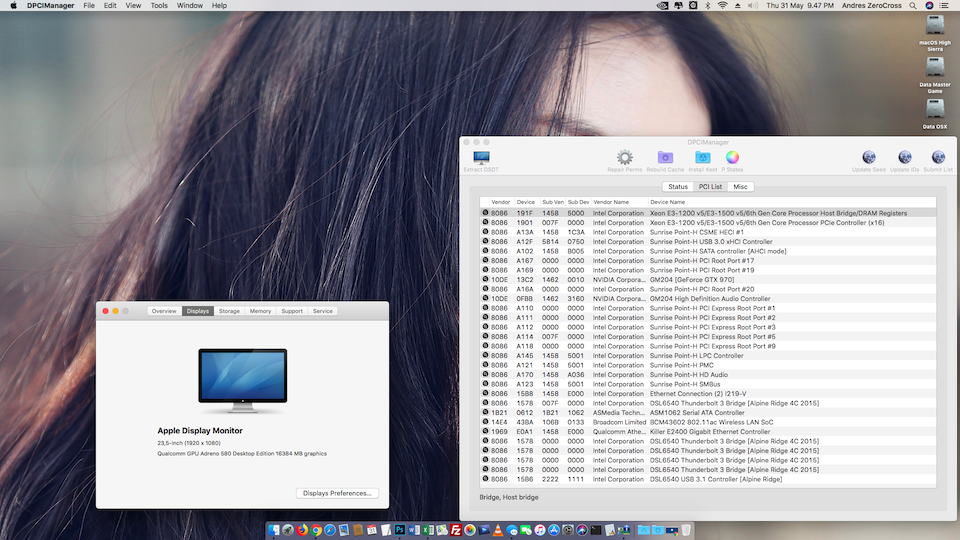Open the Install Kext tool
This screenshot has width=960, height=540.
tap(702, 158)
